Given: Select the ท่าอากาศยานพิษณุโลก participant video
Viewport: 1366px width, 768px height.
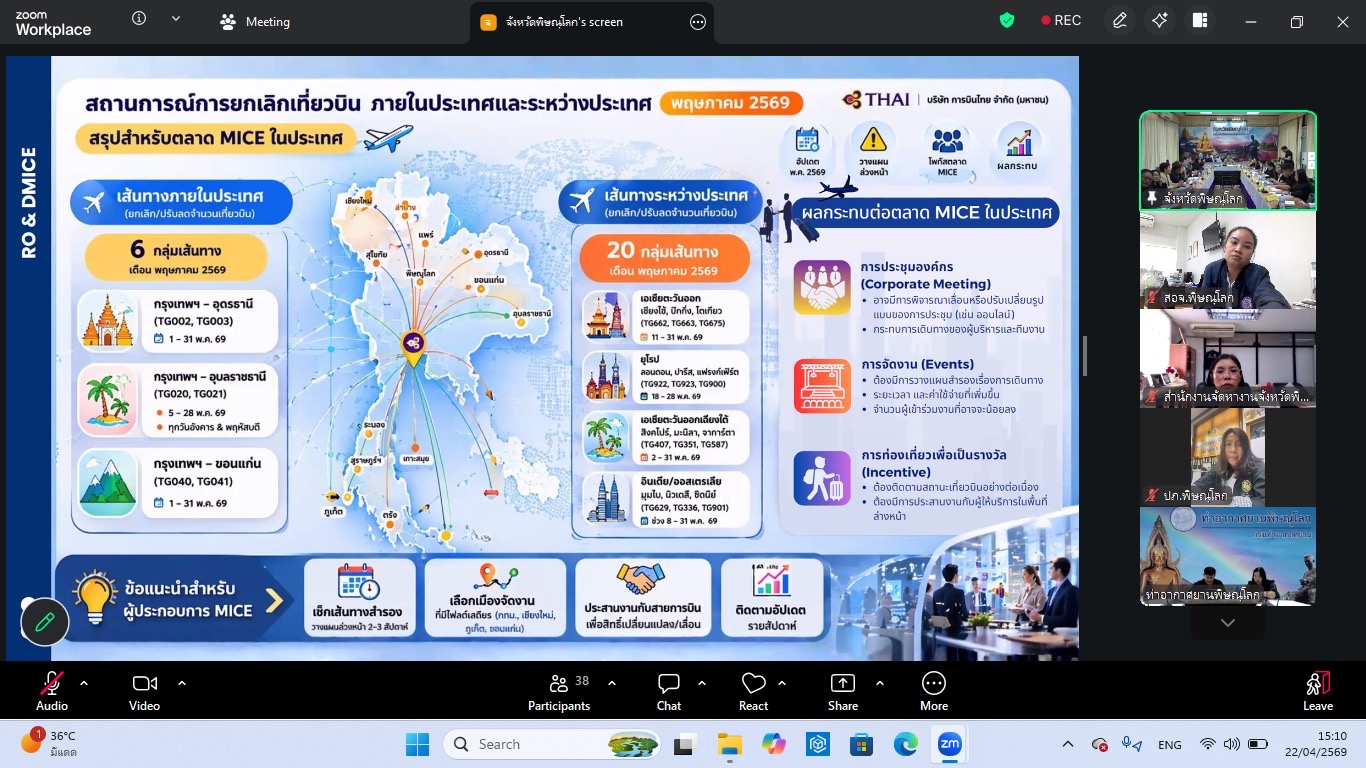Looking at the screenshot, I should coord(1227,556).
